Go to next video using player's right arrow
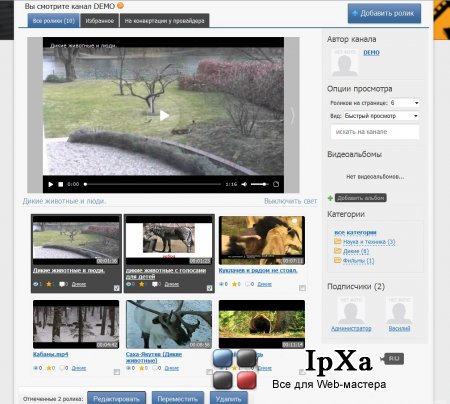Screen dimensions: 450x404 tap(292, 116)
